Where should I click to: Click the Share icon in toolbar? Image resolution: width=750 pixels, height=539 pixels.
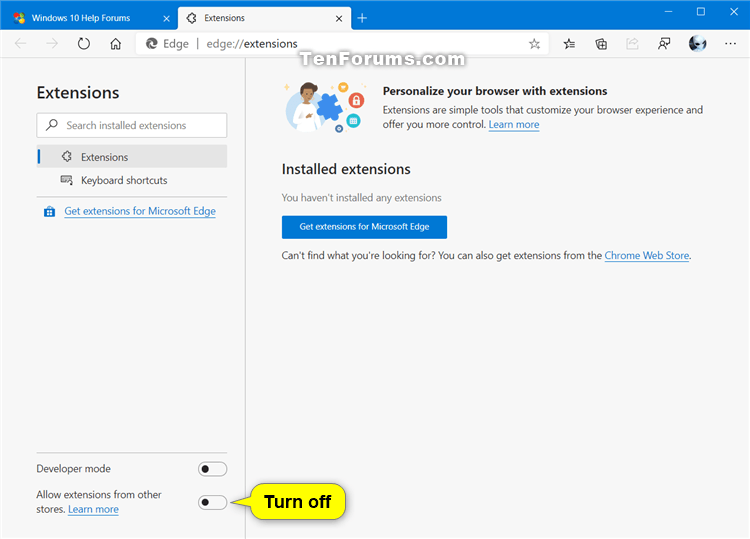(632, 44)
